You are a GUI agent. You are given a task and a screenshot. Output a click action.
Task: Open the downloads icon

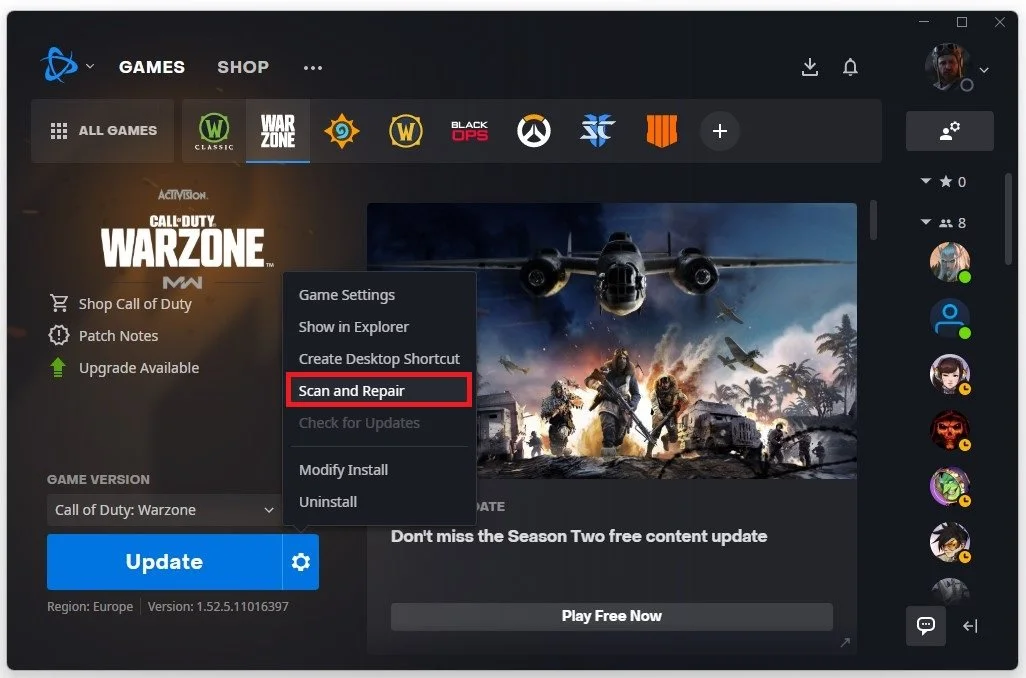coord(810,67)
